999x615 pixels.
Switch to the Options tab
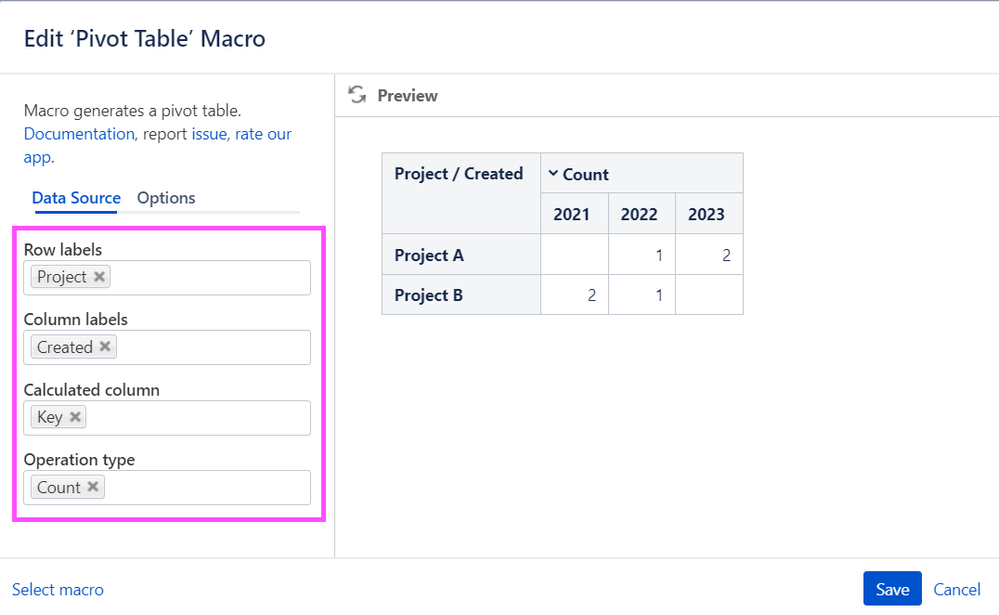point(166,198)
